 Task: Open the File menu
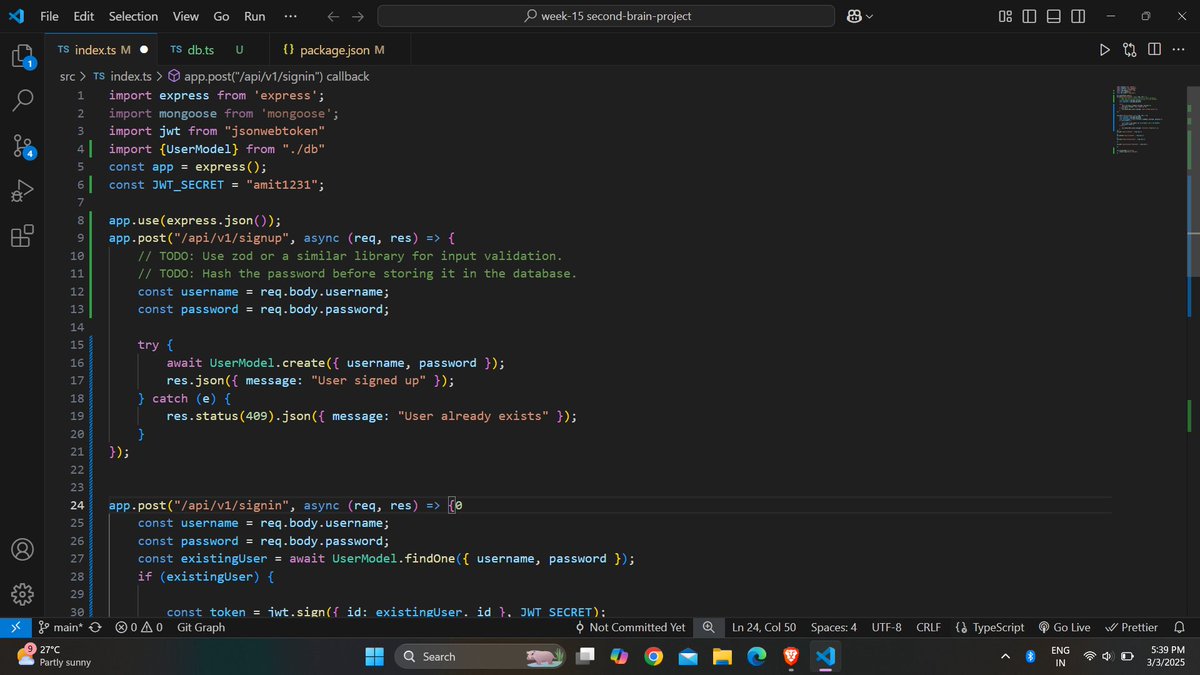(49, 16)
